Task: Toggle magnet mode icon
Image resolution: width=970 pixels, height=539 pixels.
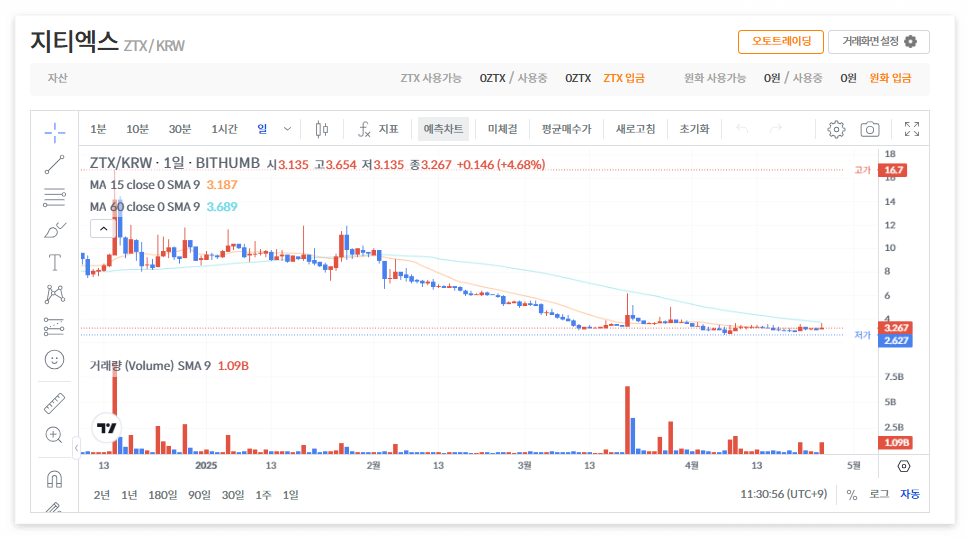Action: (x=54, y=479)
